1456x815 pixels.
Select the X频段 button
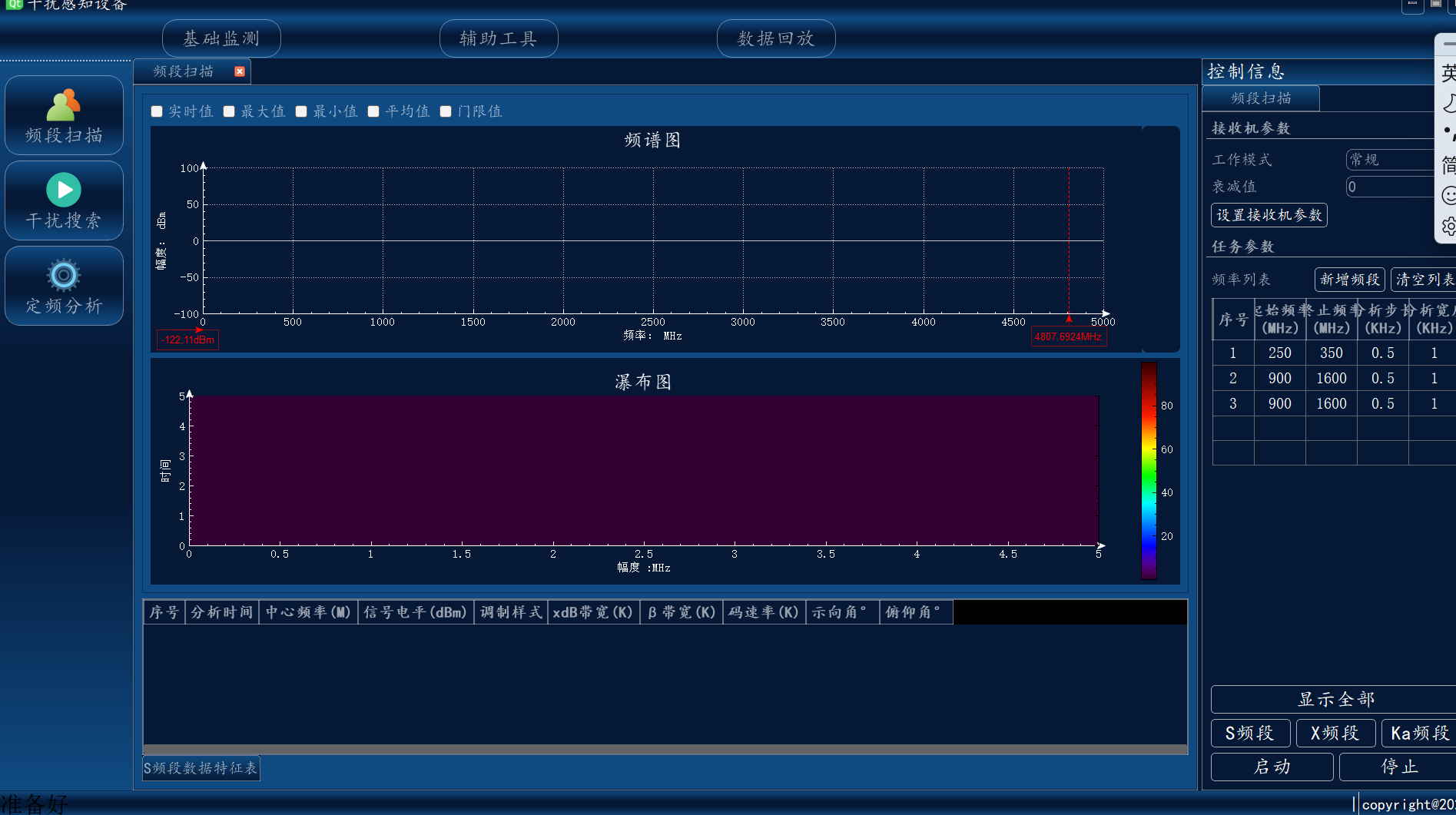click(x=1335, y=734)
